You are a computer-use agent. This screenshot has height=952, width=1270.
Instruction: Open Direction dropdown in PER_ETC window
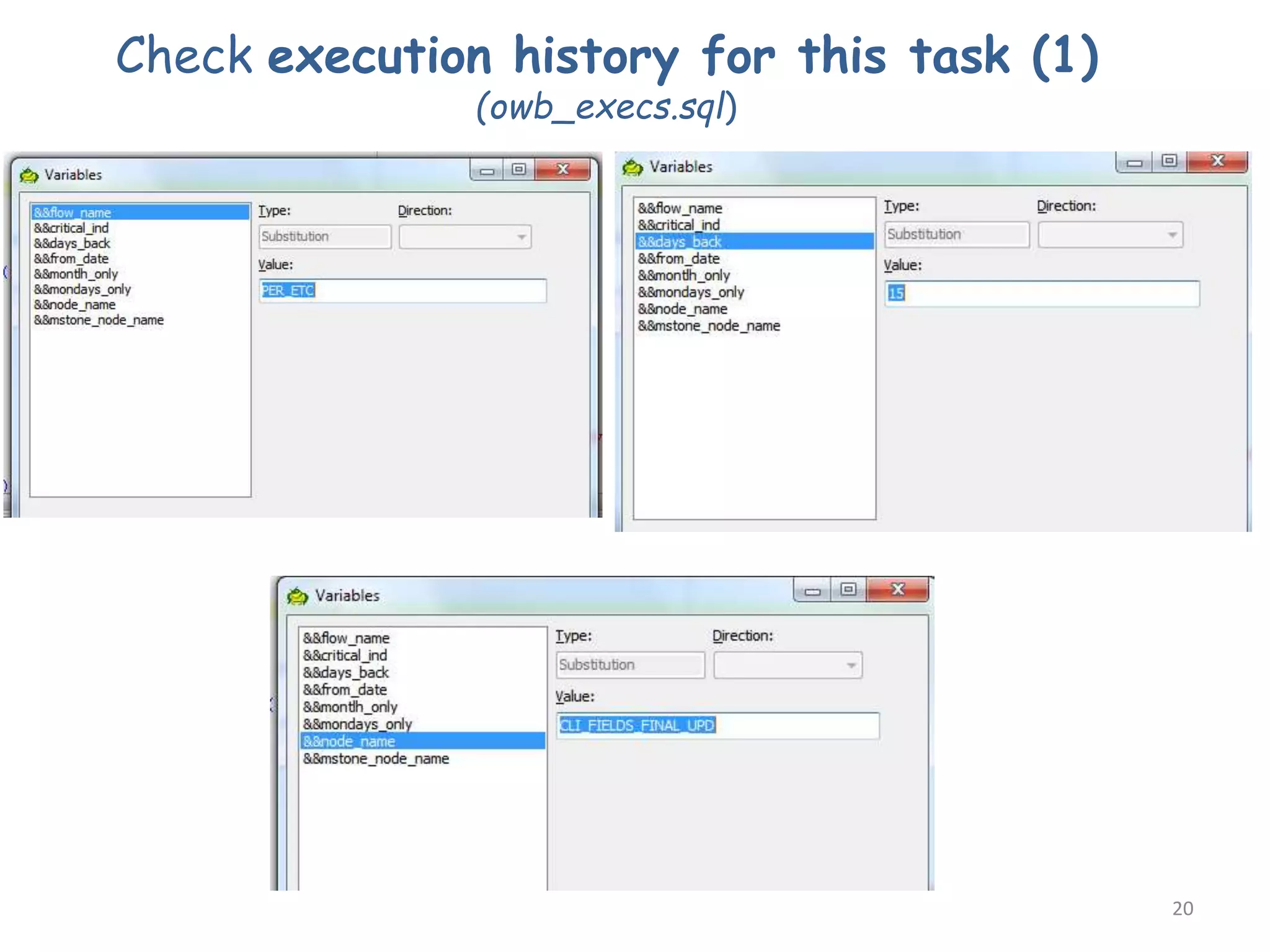pyautogui.click(x=465, y=237)
